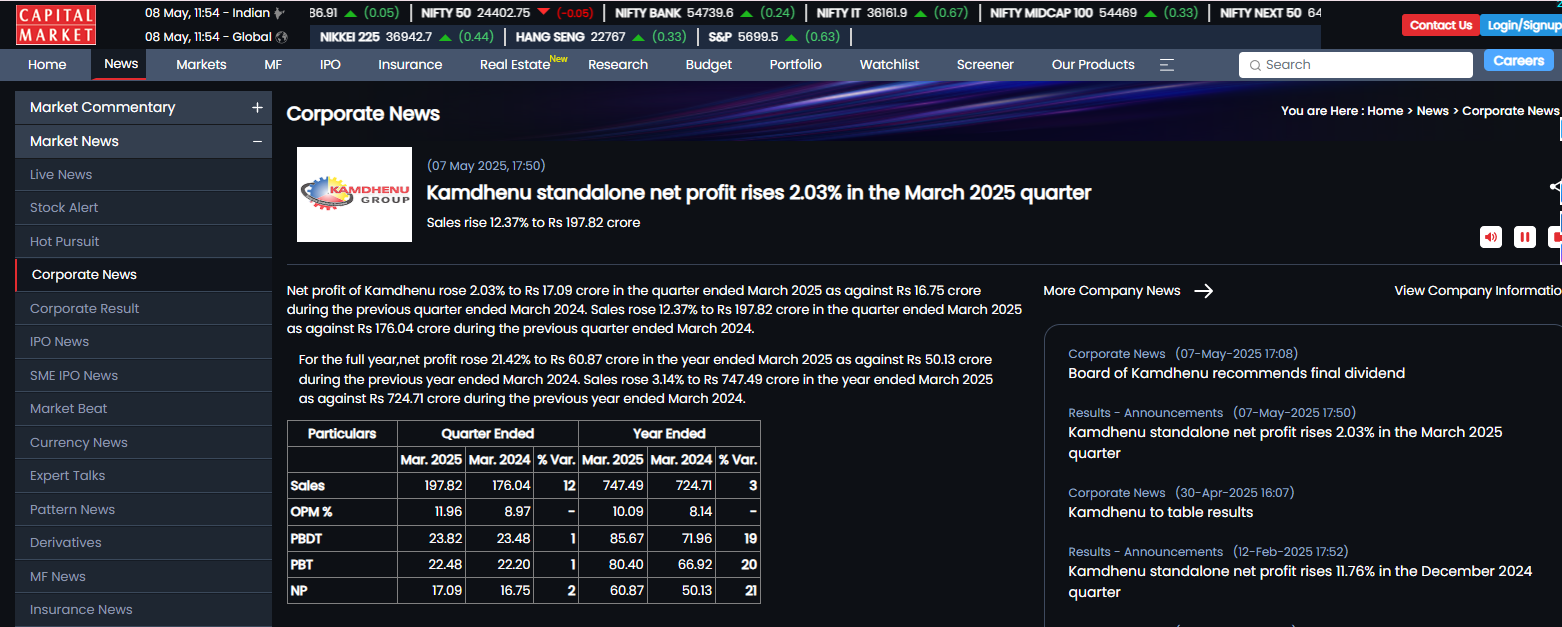The image size is (1562, 627).
Task: Open the Markets menu
Action: (x=201, y=65)
